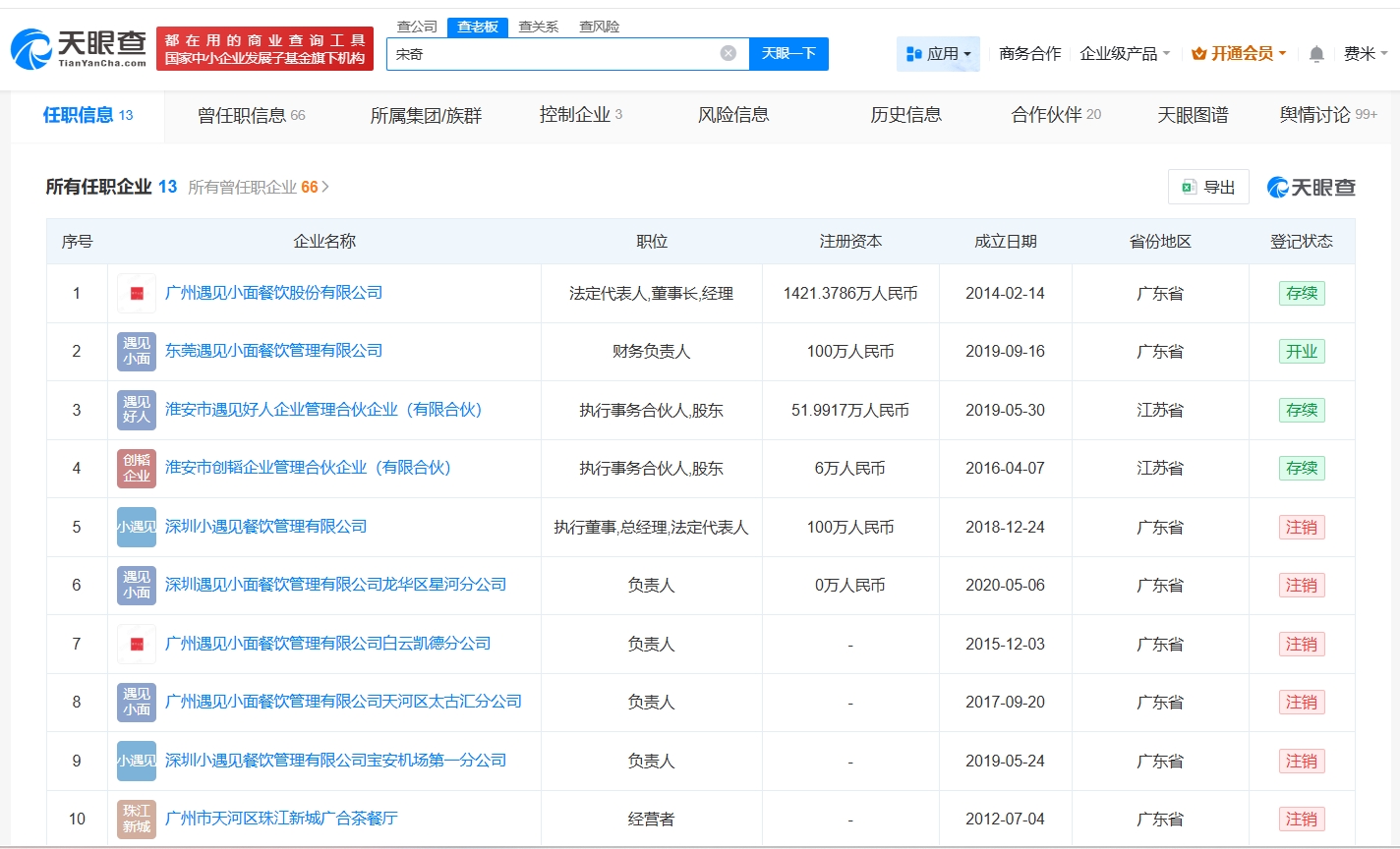
Task: Switch to the 查关系 search tab
Action: pyautogui.click(x=539, y=27)
